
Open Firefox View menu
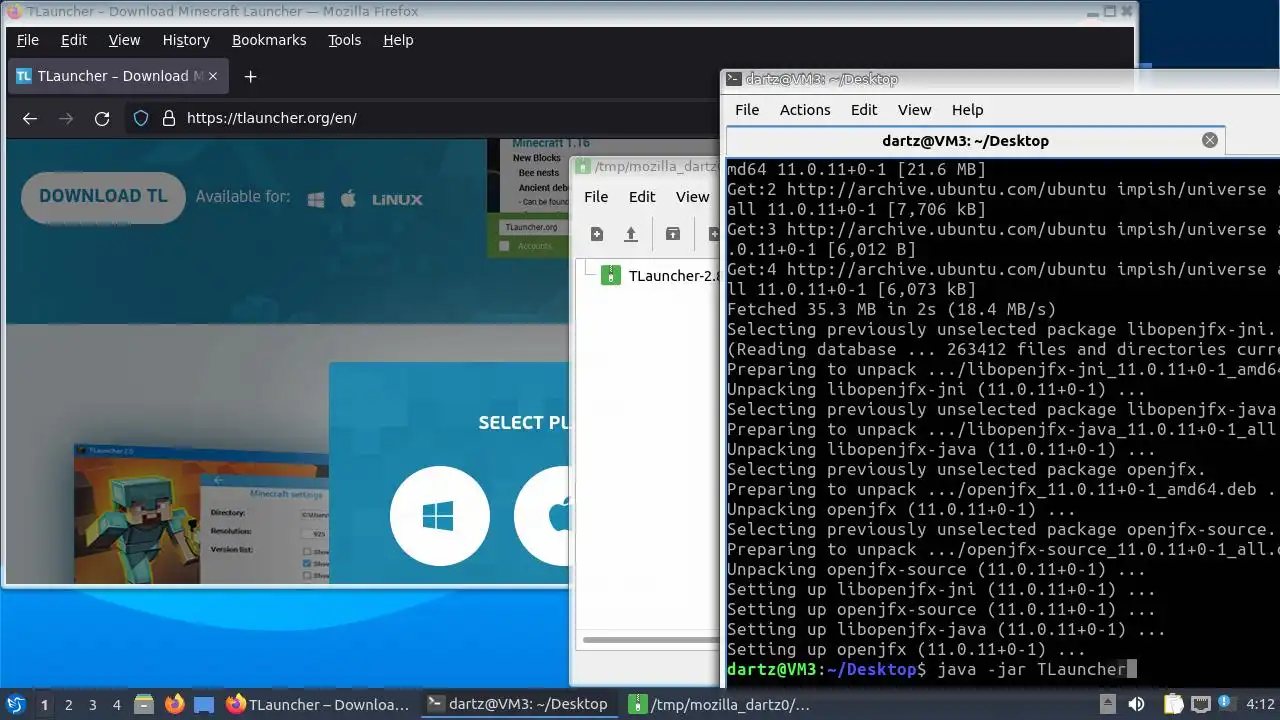click(124, 40)
